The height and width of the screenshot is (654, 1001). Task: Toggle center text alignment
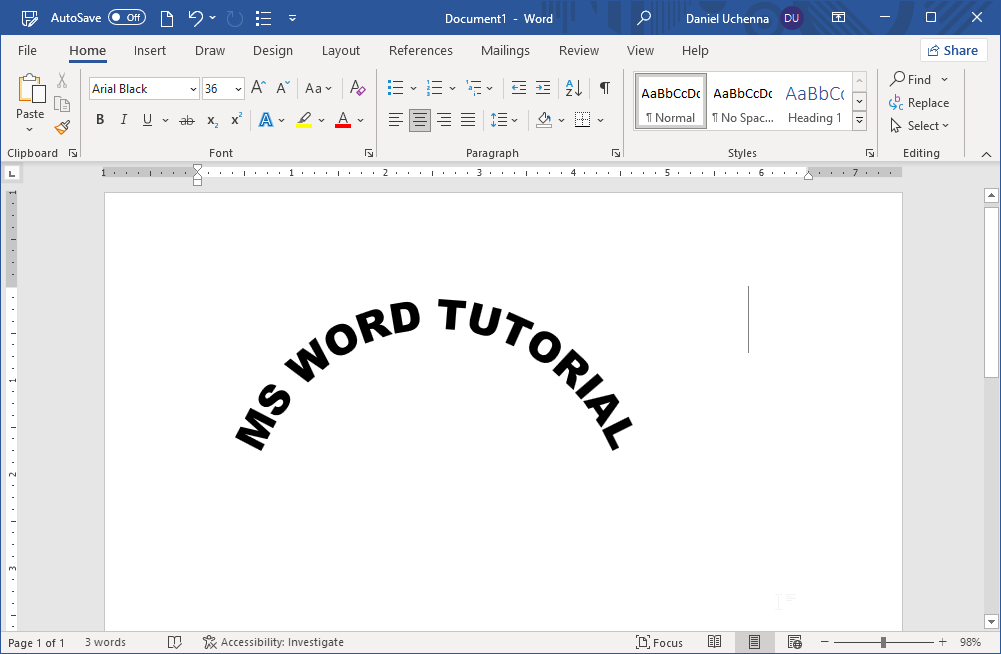[419, 120]
